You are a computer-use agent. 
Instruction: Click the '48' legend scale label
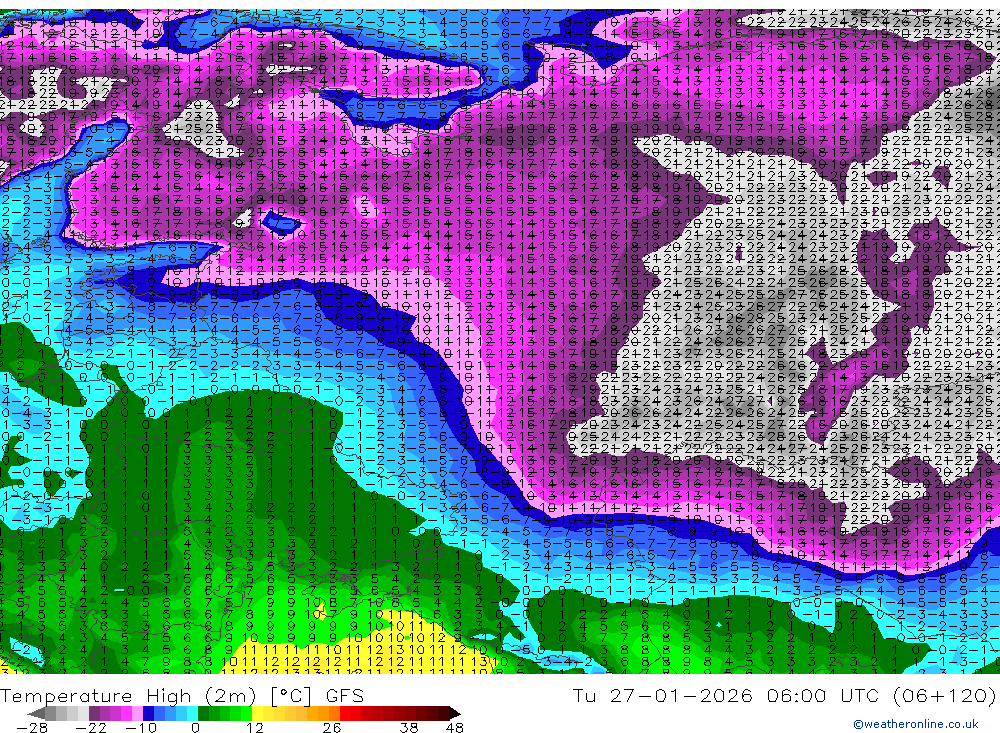(x=455, y=728)
